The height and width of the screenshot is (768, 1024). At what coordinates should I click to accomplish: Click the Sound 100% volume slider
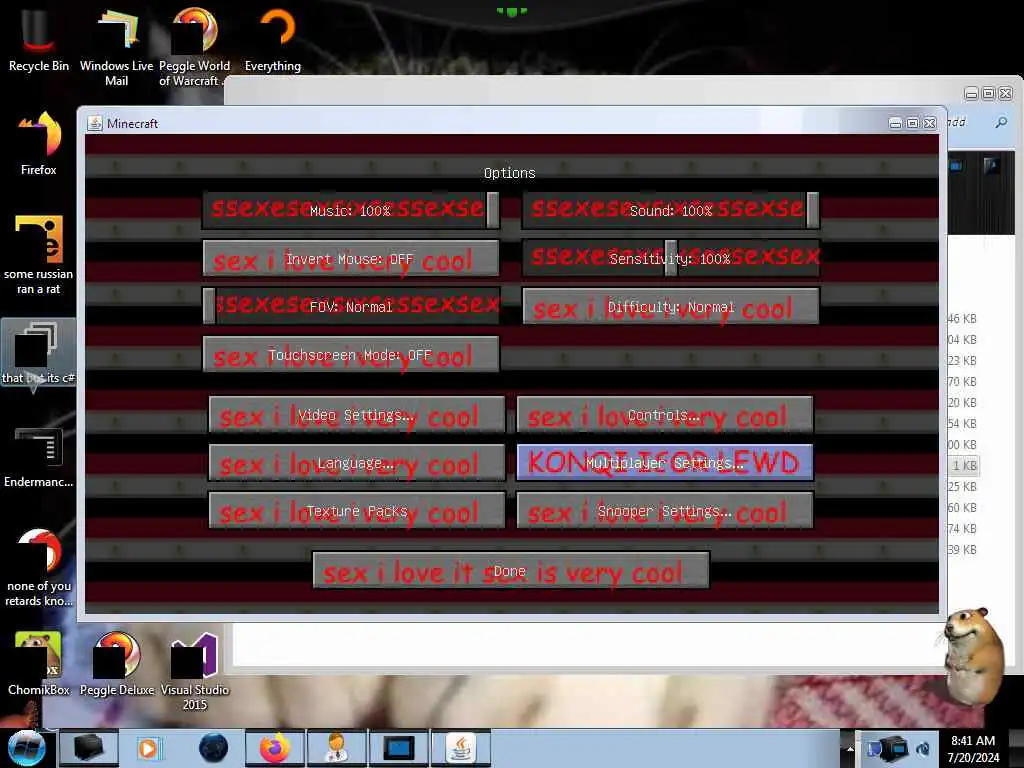click(671, 210)
